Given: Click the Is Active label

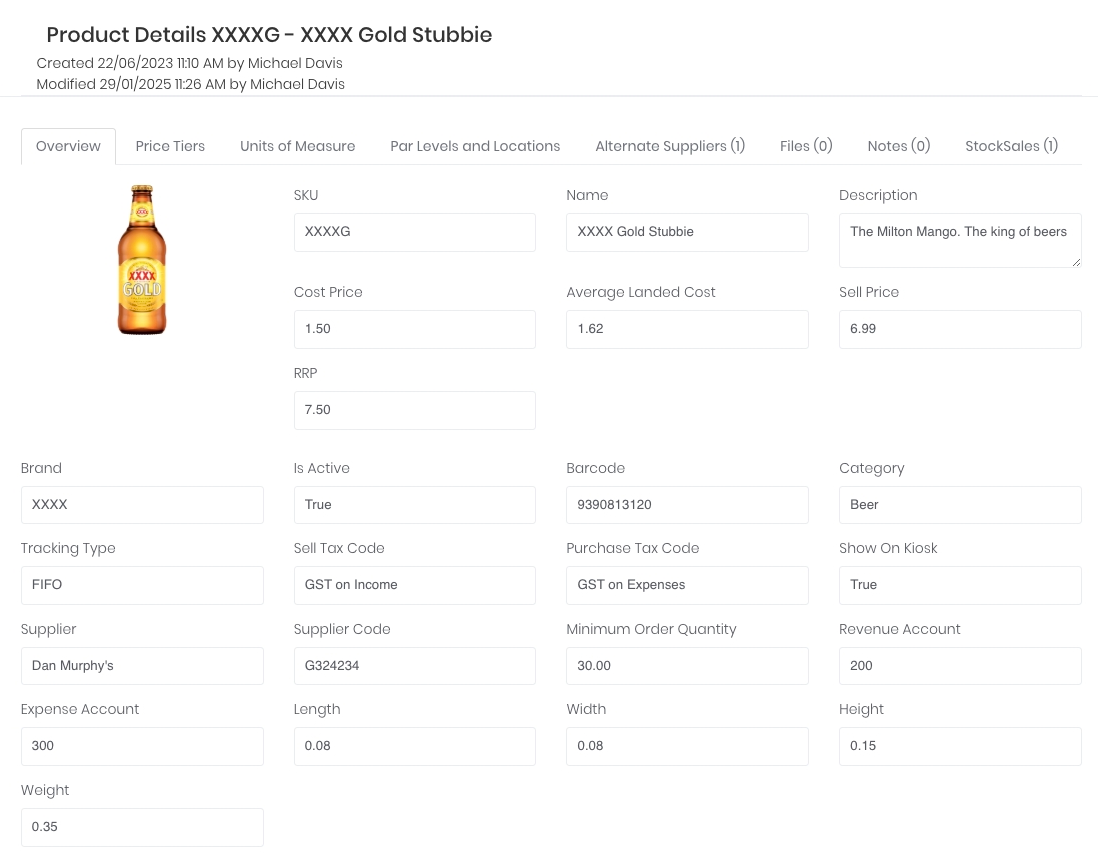Looking at the screenshot, I should click(321, 468).
